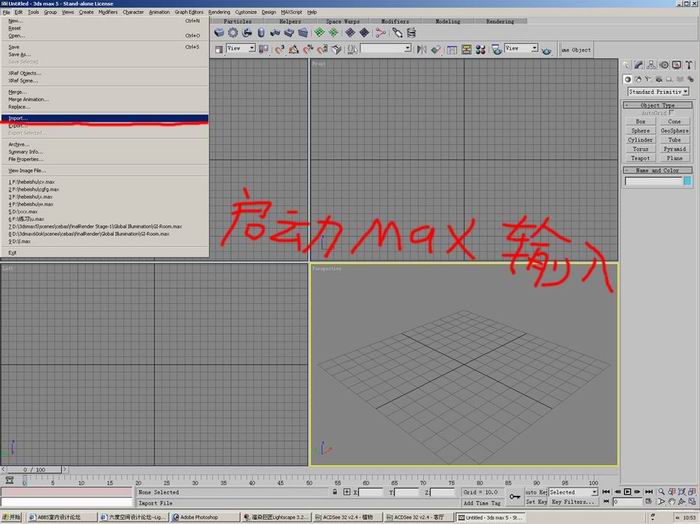Click the Box primitive button

tap(640, 121)
